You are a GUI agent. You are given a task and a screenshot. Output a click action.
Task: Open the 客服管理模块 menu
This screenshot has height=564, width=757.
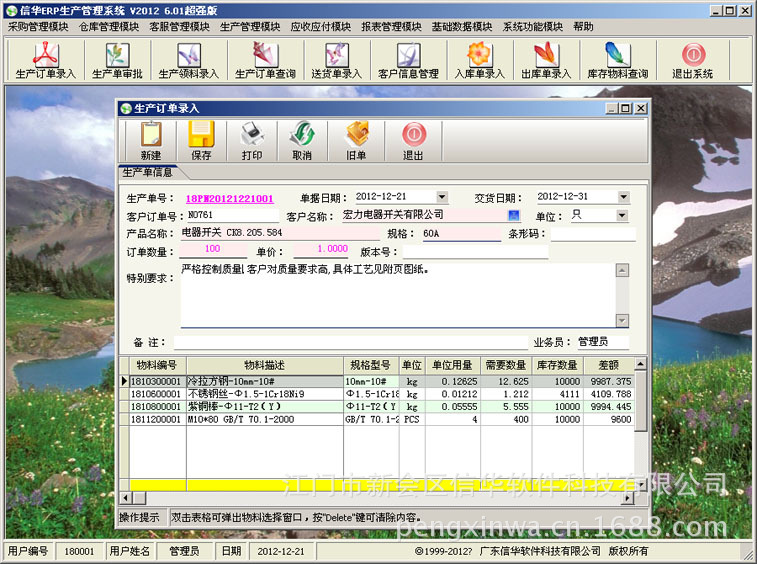click(x=179, y=27)
